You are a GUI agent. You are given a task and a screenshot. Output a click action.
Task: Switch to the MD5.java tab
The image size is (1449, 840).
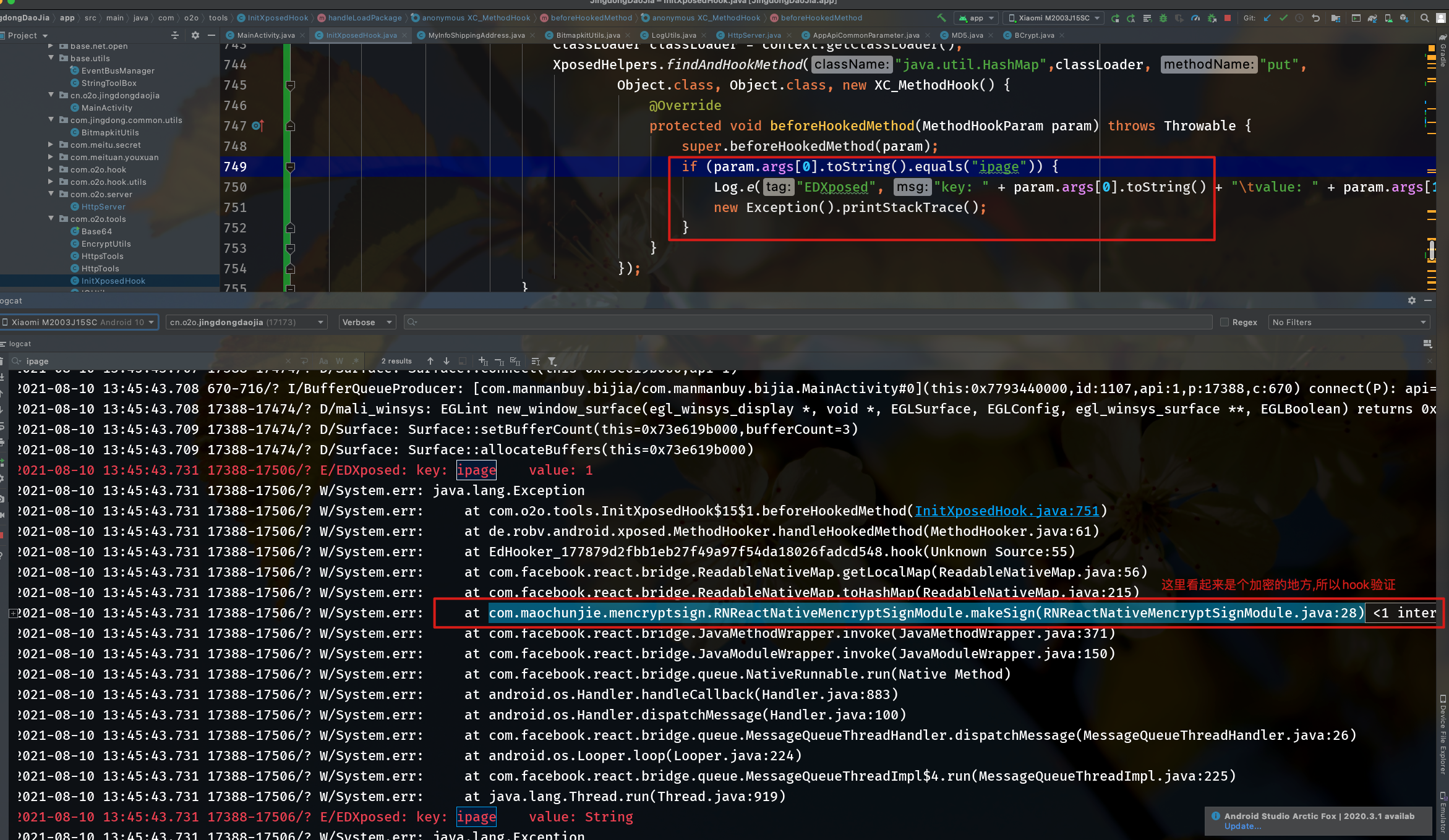point(967,35)
